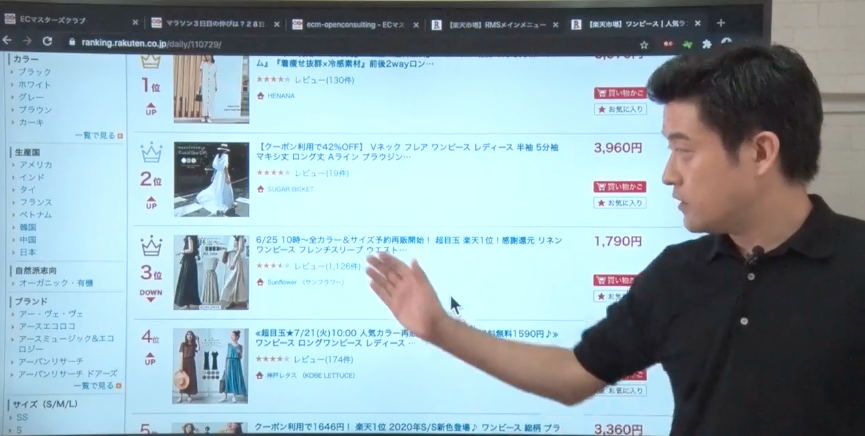Add rank 2 item to 買い物かご

620,187
